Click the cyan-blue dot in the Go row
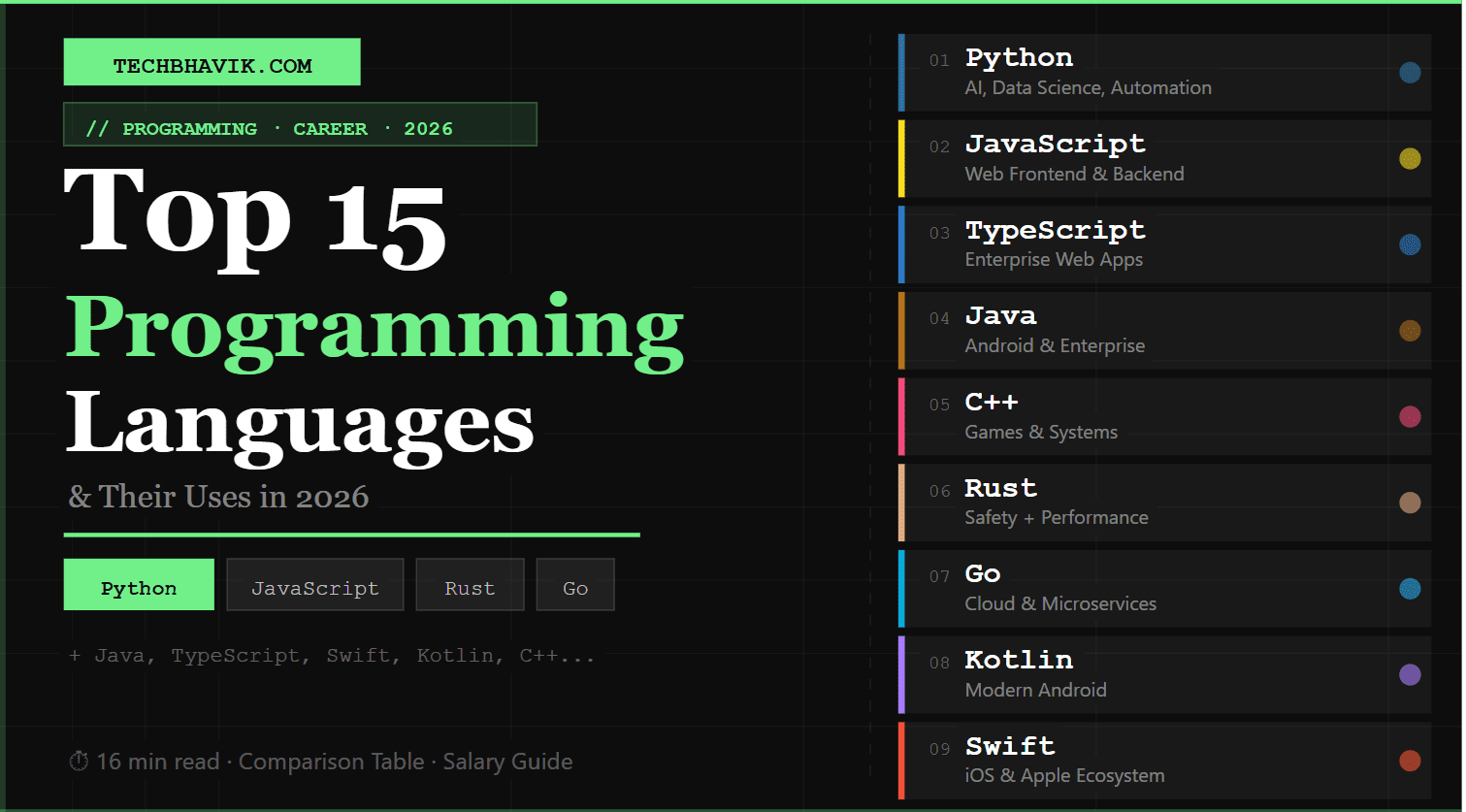The height and width of the screenshot is (812, 1466). [x=1410, y=589]
